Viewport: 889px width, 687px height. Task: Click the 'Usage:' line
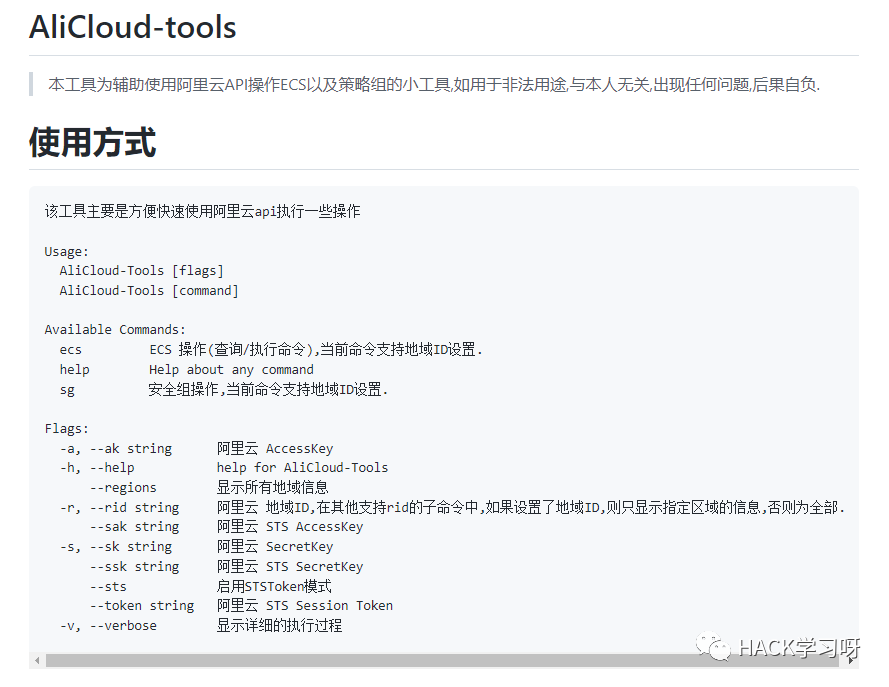click(66, 252)
